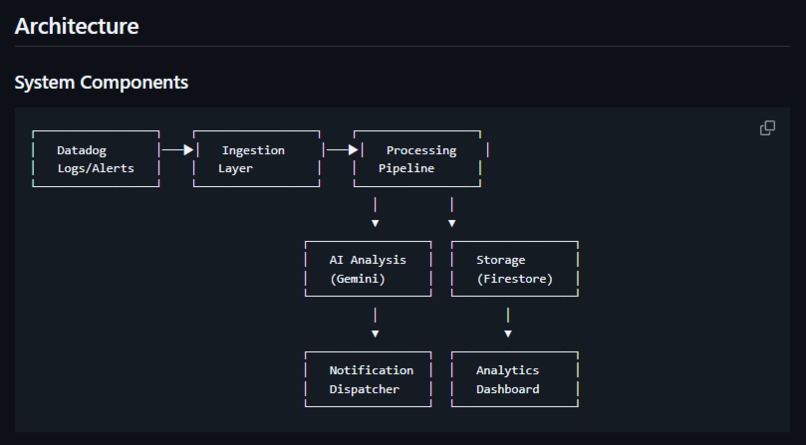
Task: Click the "(Gemini)" text in the diagram
Action: click(x=358, y=279)
